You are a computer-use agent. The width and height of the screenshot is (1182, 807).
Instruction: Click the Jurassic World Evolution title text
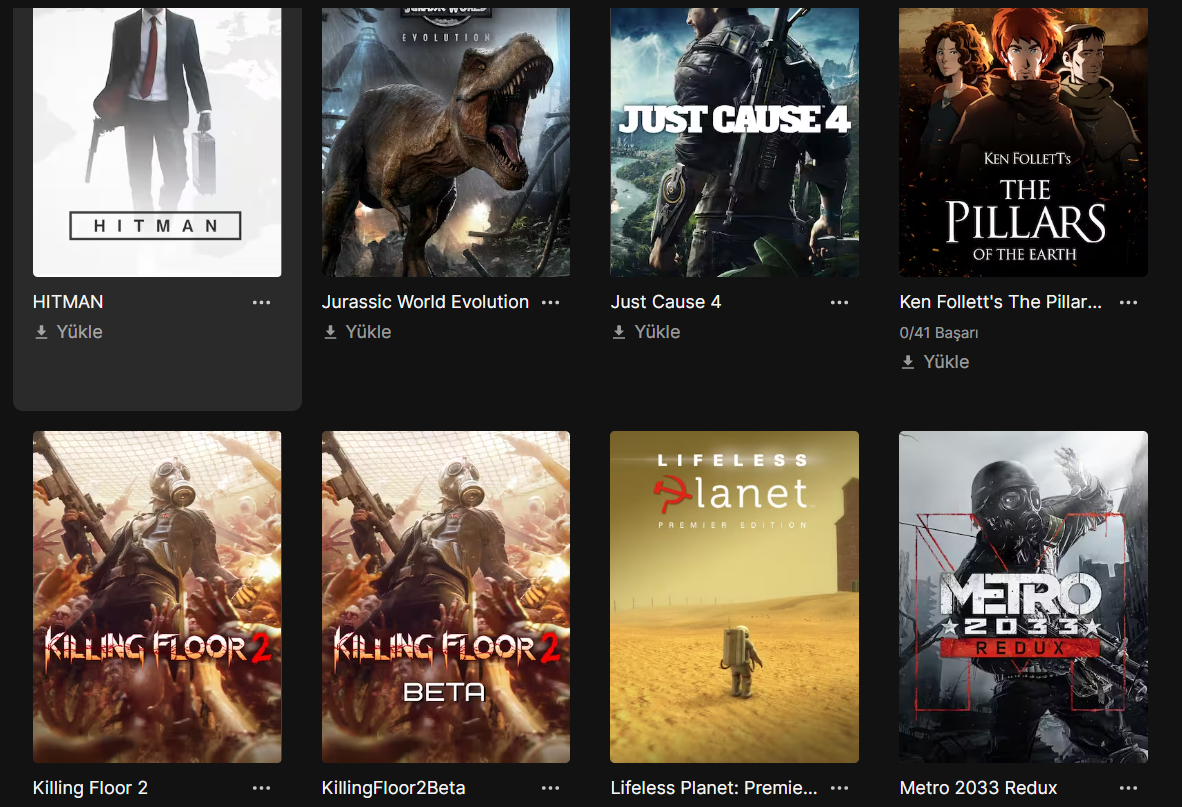pos(425,302)
